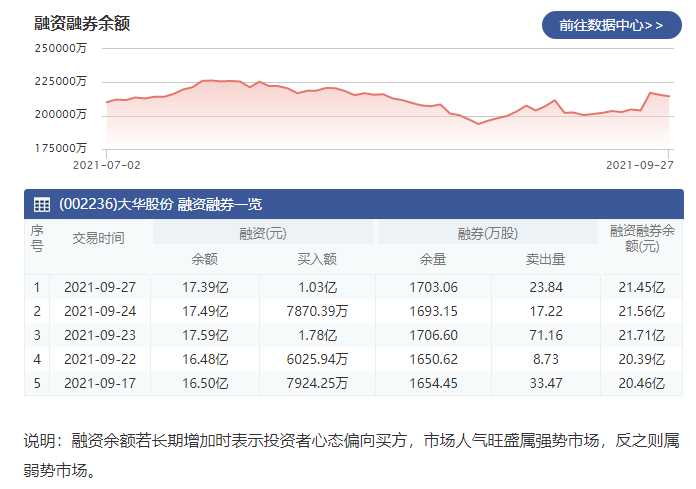The image size is (696, 489).
Task: Click the 20.39亿 total balance cell
Action: pos(642,359)
